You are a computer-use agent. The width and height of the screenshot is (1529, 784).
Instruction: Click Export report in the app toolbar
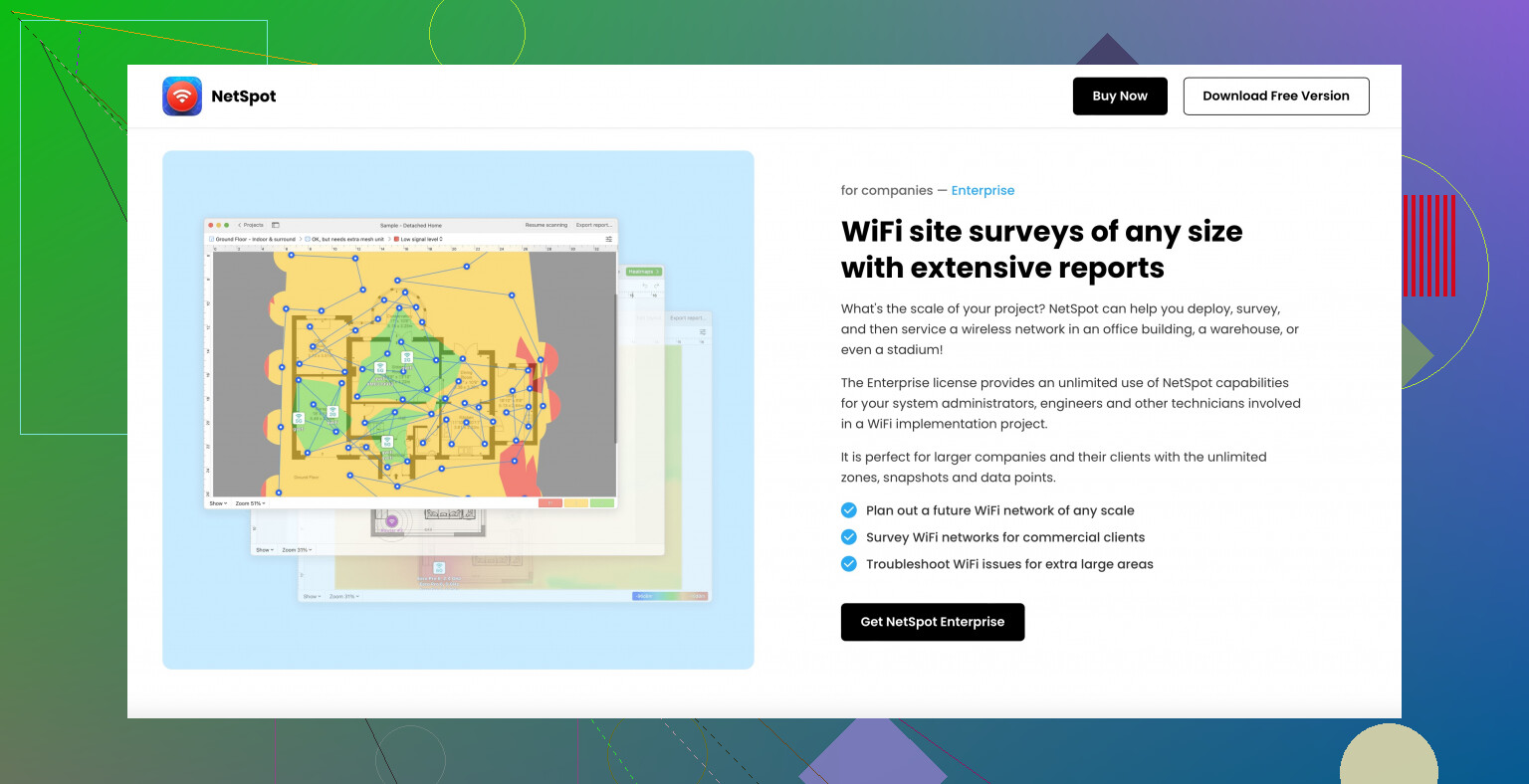pos(594,225)
